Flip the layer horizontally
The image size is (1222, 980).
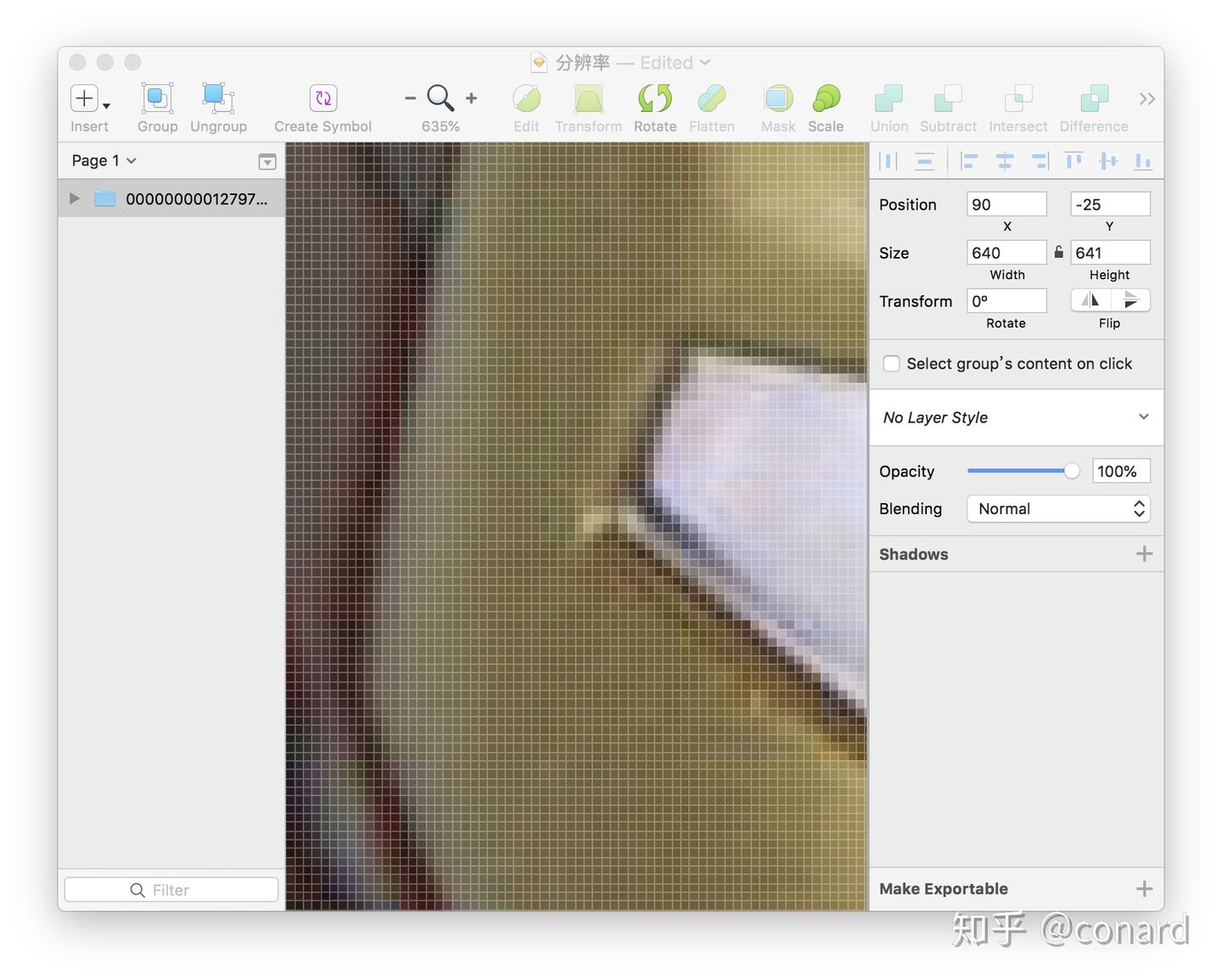1090,300
